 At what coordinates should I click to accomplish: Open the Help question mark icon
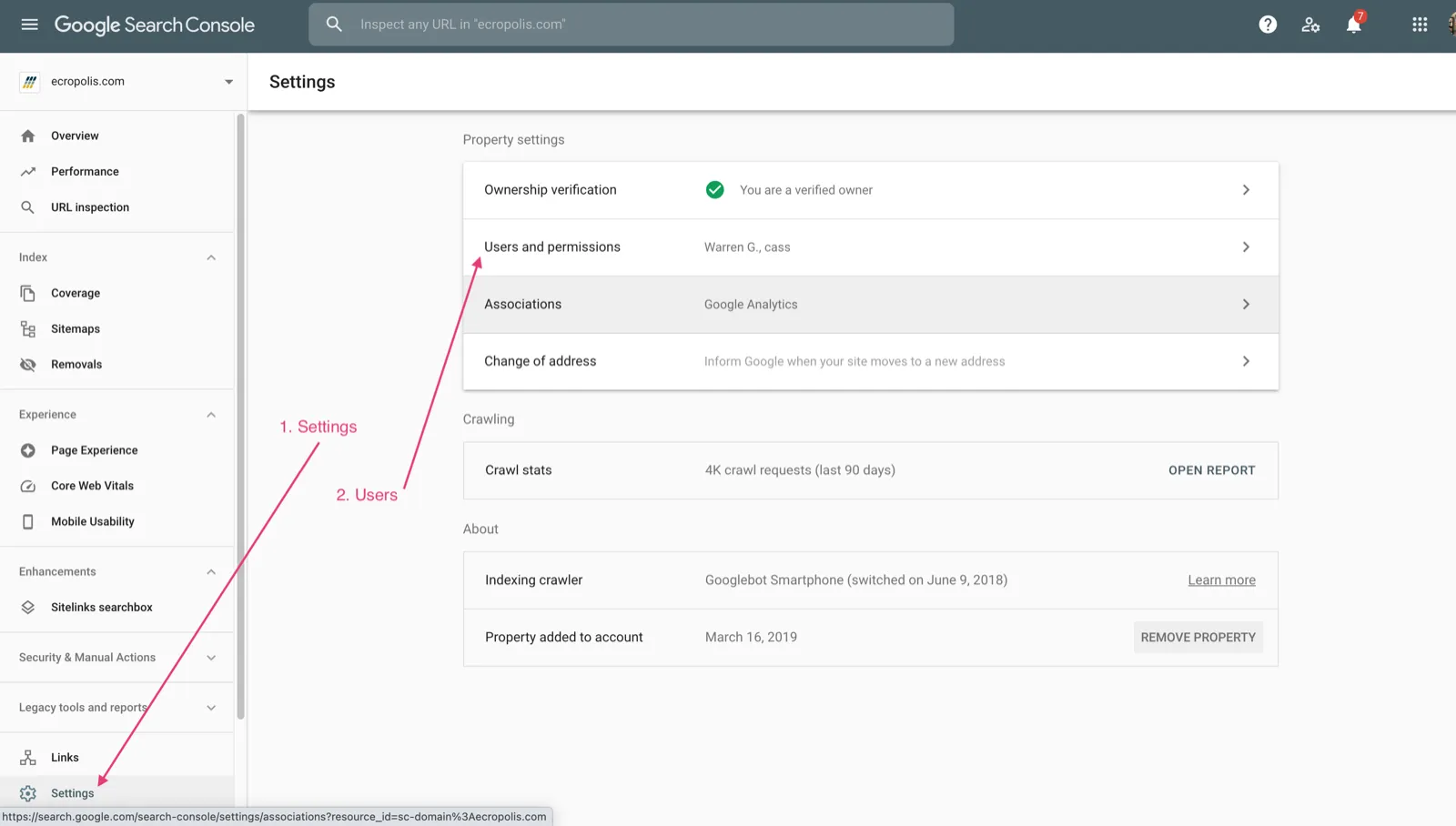click(x=1268, y=25)
